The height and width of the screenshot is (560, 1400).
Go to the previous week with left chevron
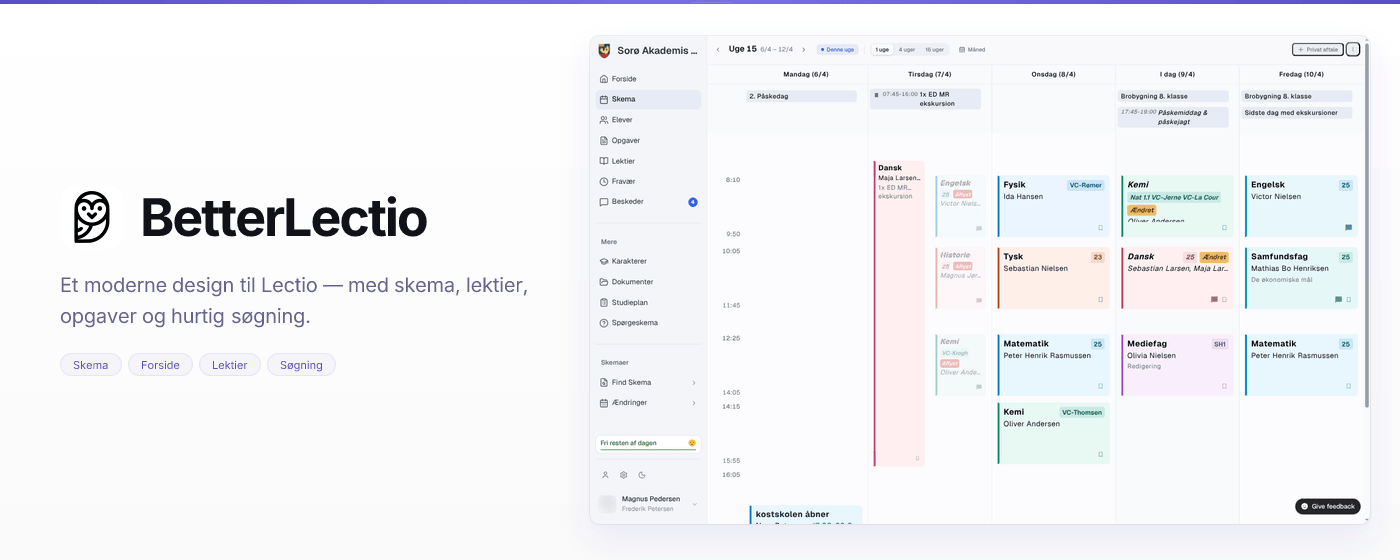point(718,49)
